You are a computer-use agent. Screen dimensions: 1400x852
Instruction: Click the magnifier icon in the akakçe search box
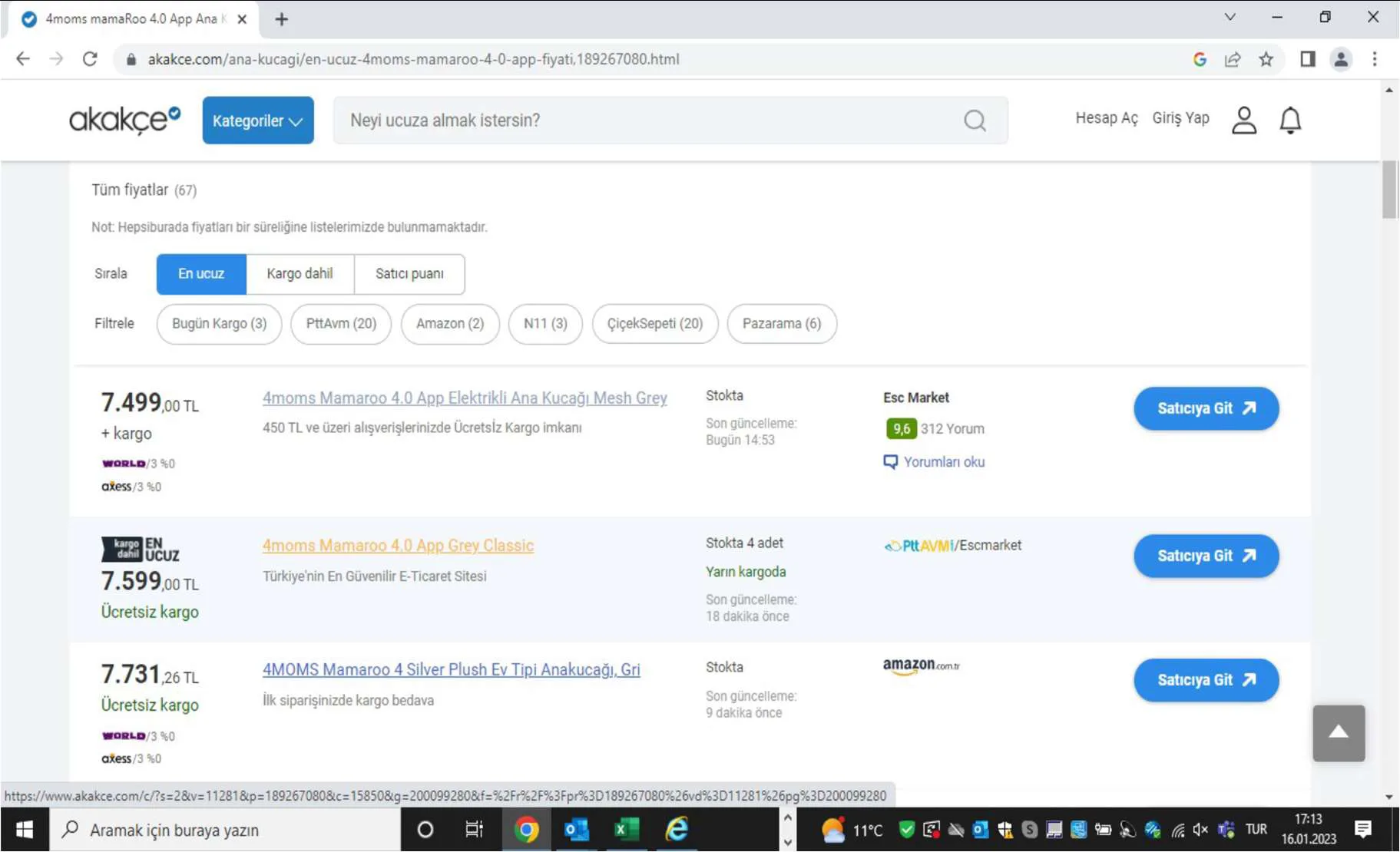pyautogui.click(x=975, y=121)
